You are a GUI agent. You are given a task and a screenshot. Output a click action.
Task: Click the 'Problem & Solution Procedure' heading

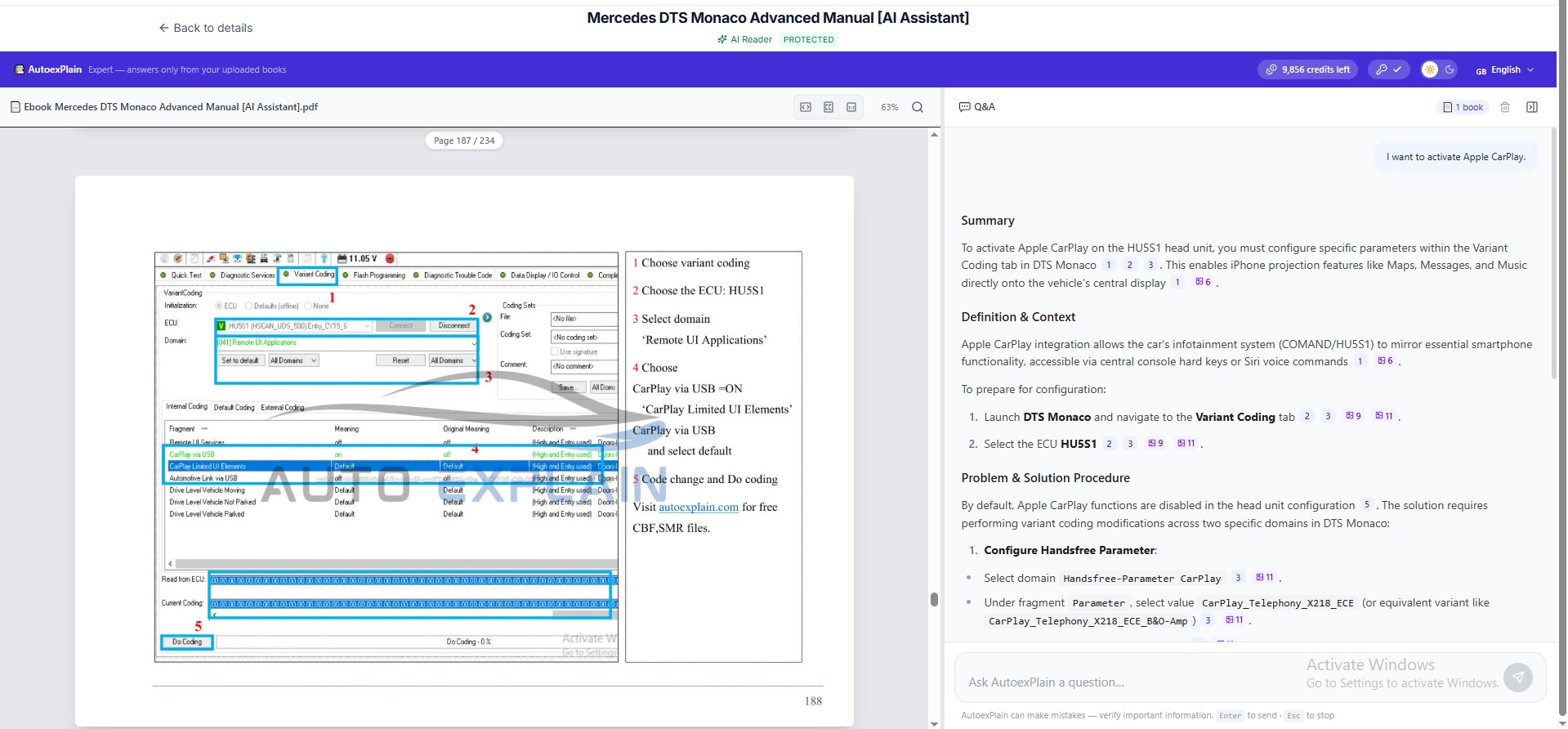pos(1046,478)
